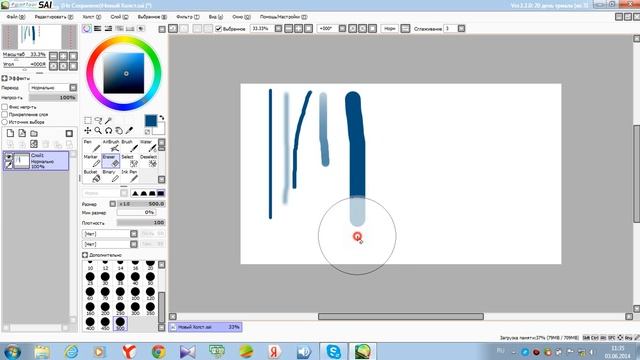Open Google Chrome from the taskbar

click(x=158, y=351)
